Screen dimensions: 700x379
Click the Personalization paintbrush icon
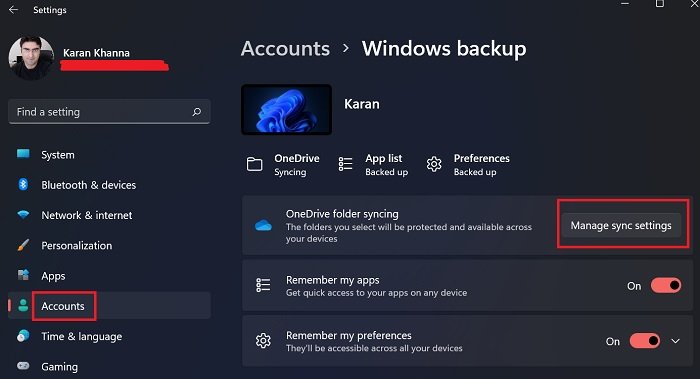coord(23,245)
